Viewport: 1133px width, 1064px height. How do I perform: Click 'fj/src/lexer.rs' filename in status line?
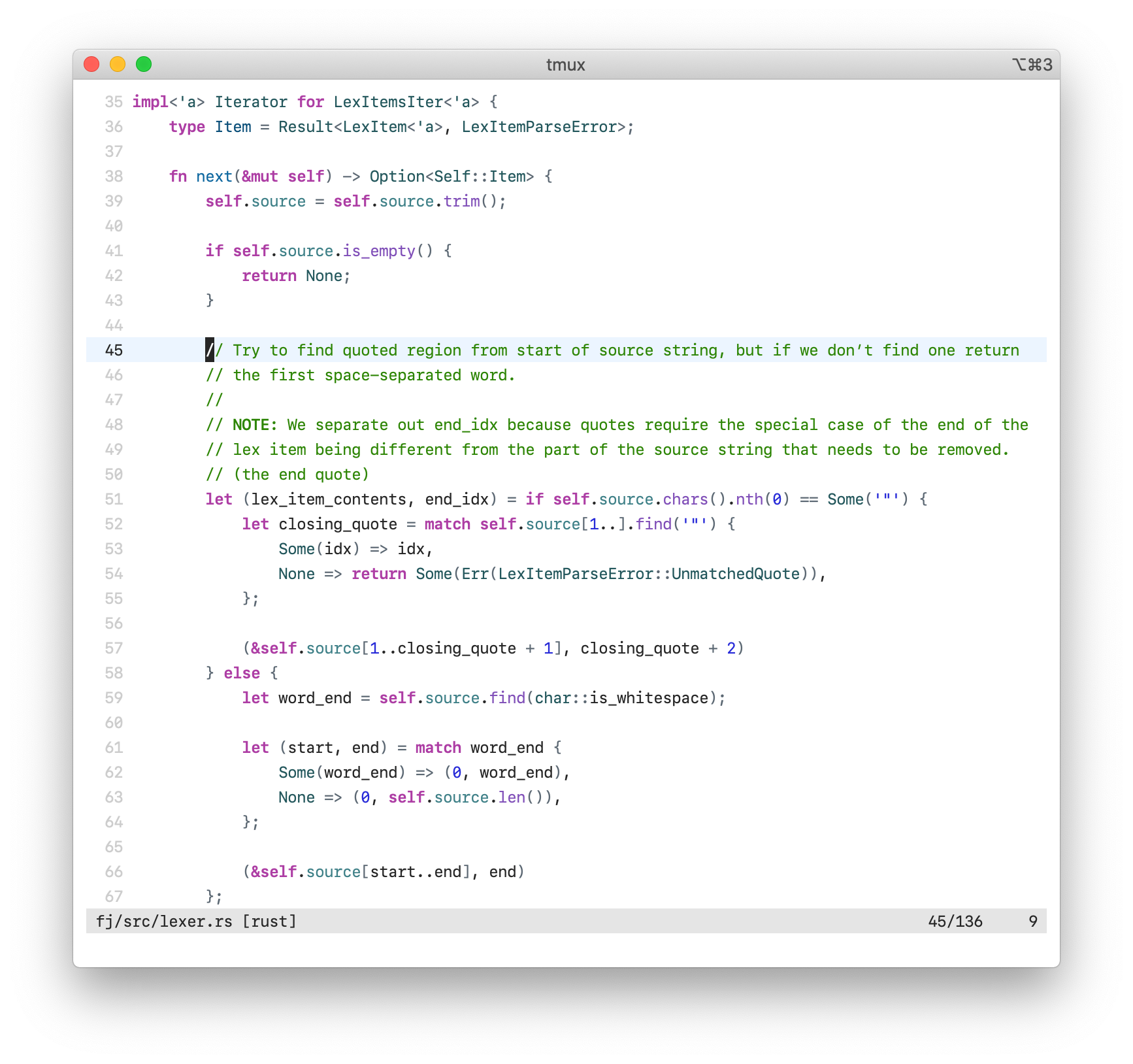click(x=164, y=922)
